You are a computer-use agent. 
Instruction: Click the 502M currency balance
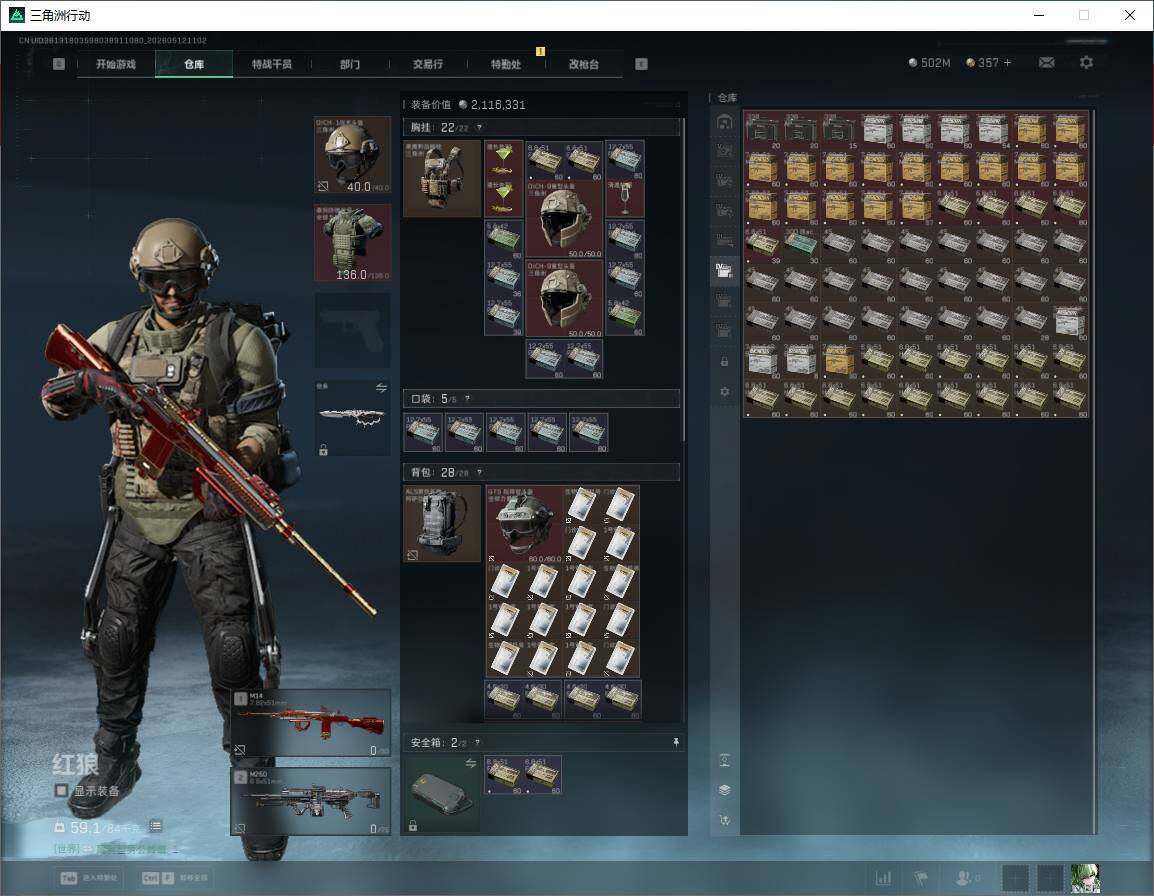point(930,63)
